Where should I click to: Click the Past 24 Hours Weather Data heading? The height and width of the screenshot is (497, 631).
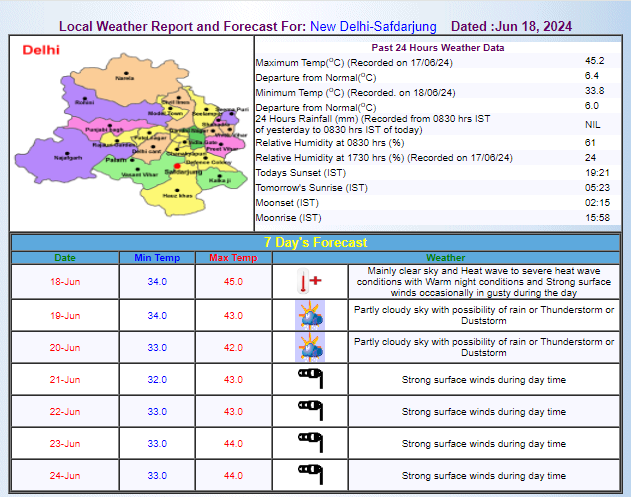click(438, 47)
